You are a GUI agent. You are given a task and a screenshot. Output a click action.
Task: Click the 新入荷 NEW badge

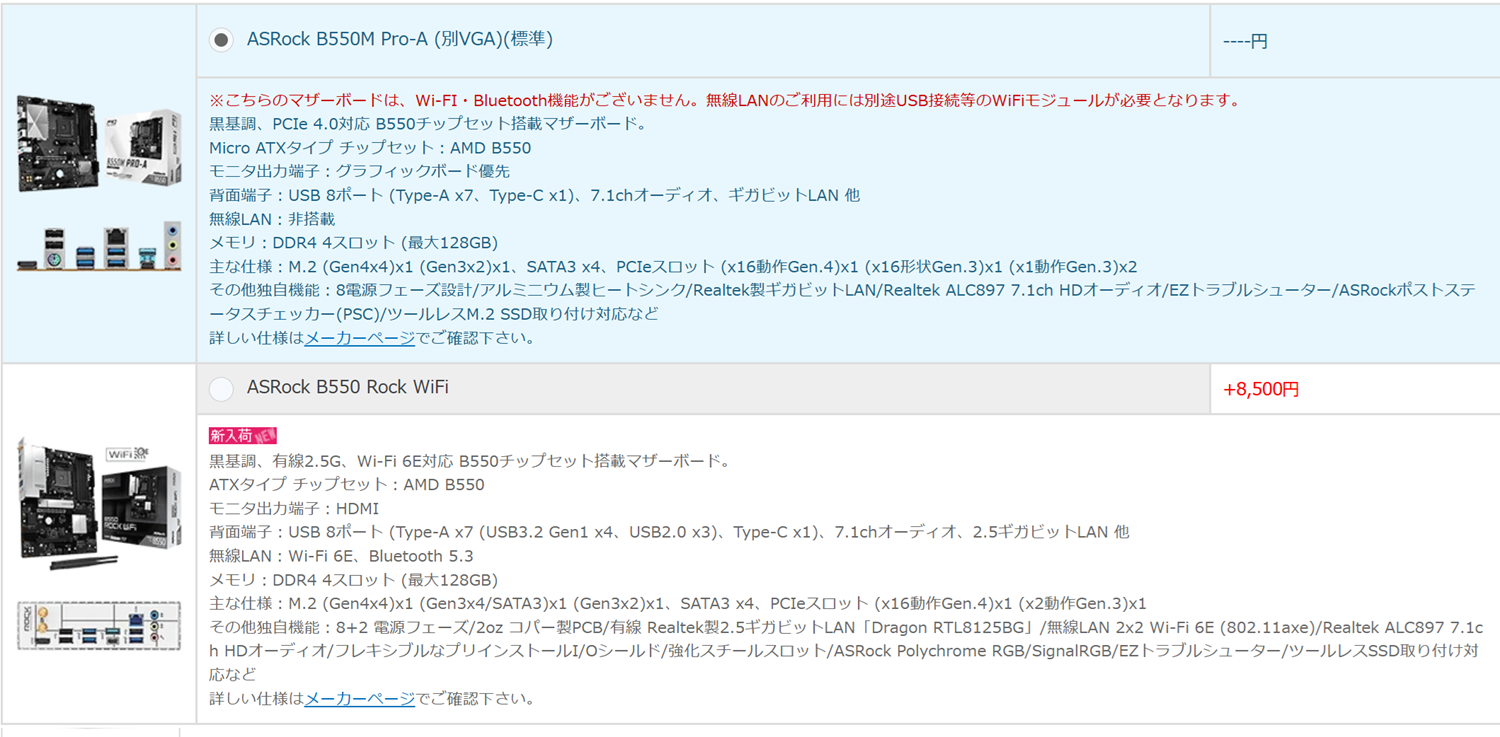click(x=242, y=436)
